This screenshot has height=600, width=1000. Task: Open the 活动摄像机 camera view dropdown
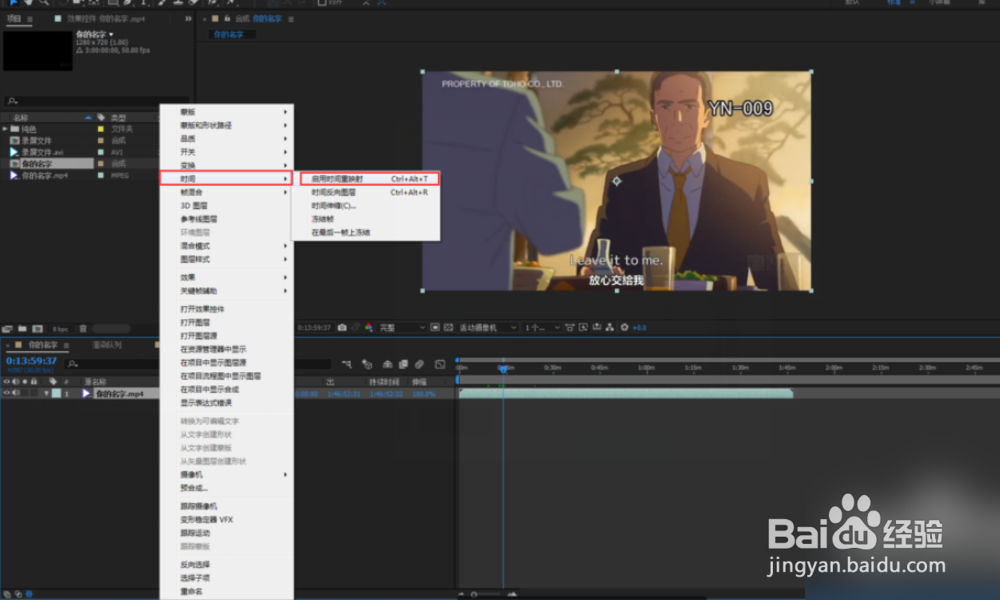[x=487, y=328]
